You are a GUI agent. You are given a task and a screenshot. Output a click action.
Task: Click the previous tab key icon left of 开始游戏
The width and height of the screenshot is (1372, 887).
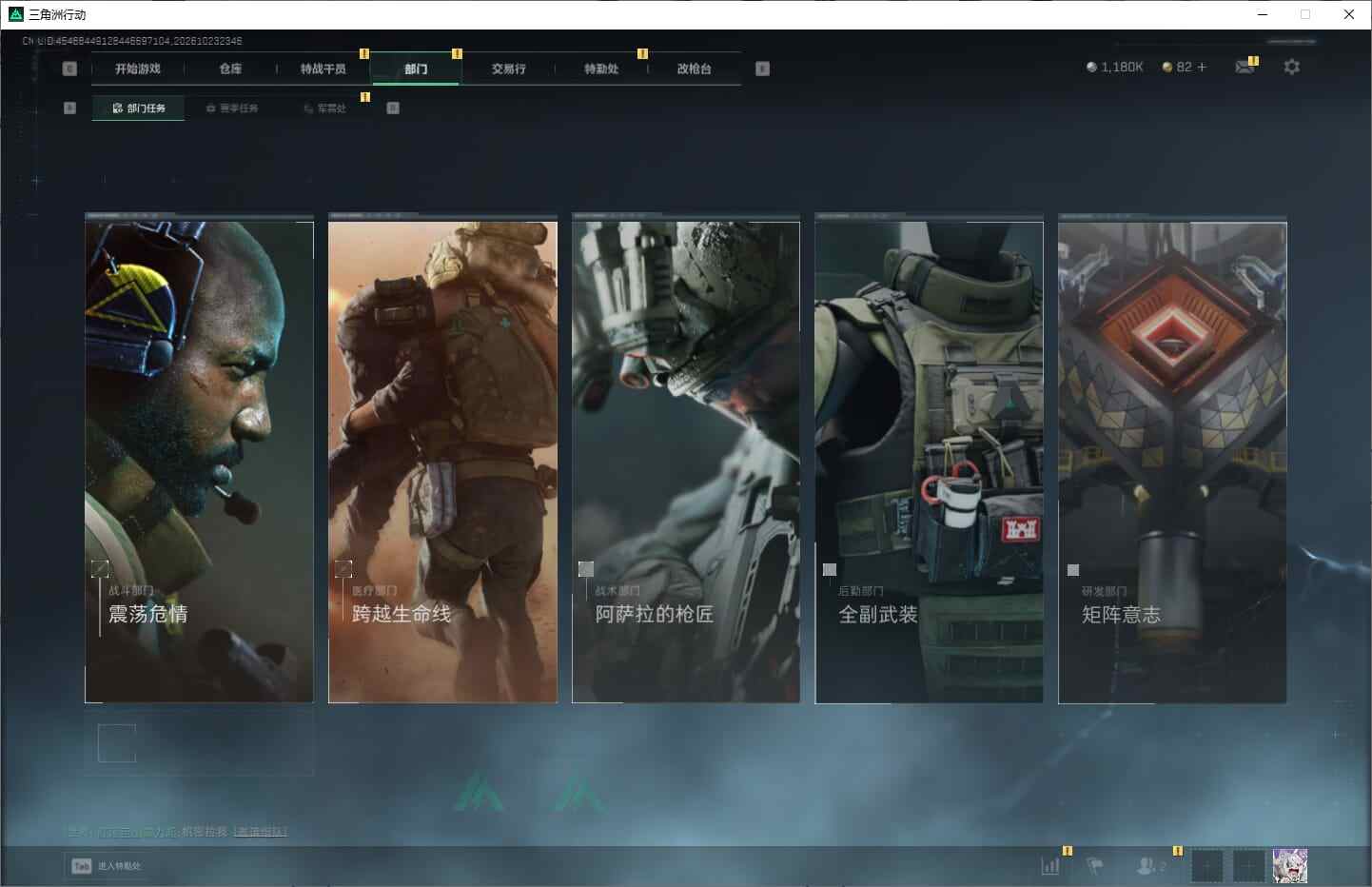click(x=69, y=69)
